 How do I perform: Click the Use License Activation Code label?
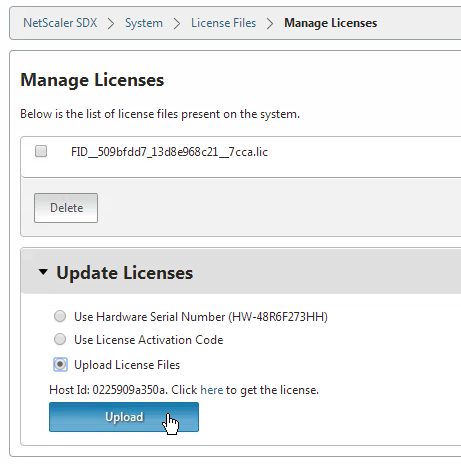point(149,340)
